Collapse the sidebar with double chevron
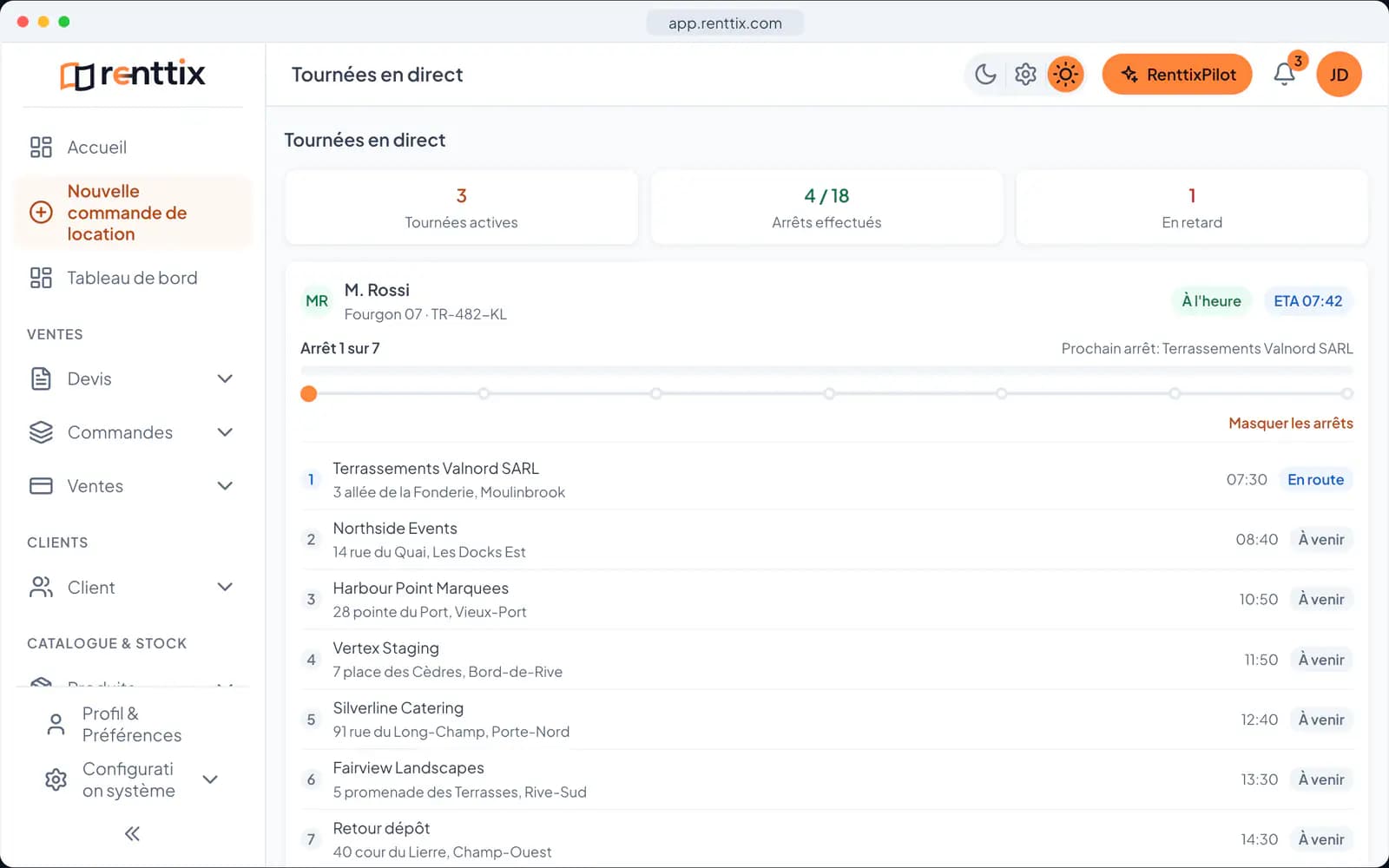 pos(132,834)
